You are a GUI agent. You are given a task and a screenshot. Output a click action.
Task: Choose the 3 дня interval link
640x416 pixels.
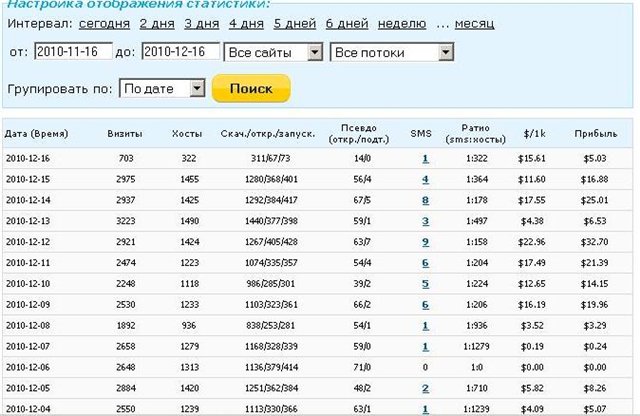point(201,23)
